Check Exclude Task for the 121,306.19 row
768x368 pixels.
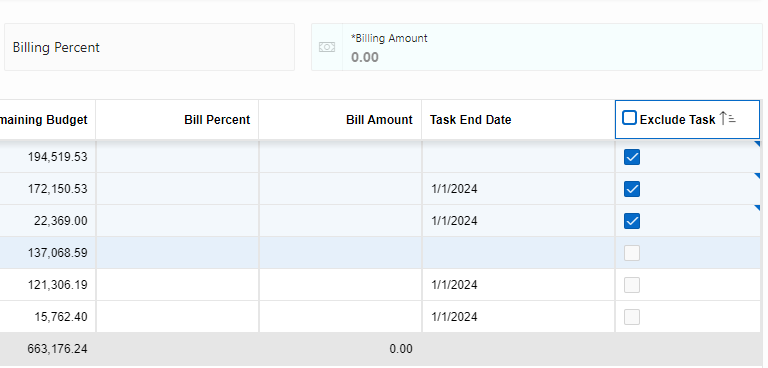coord(632,285)
